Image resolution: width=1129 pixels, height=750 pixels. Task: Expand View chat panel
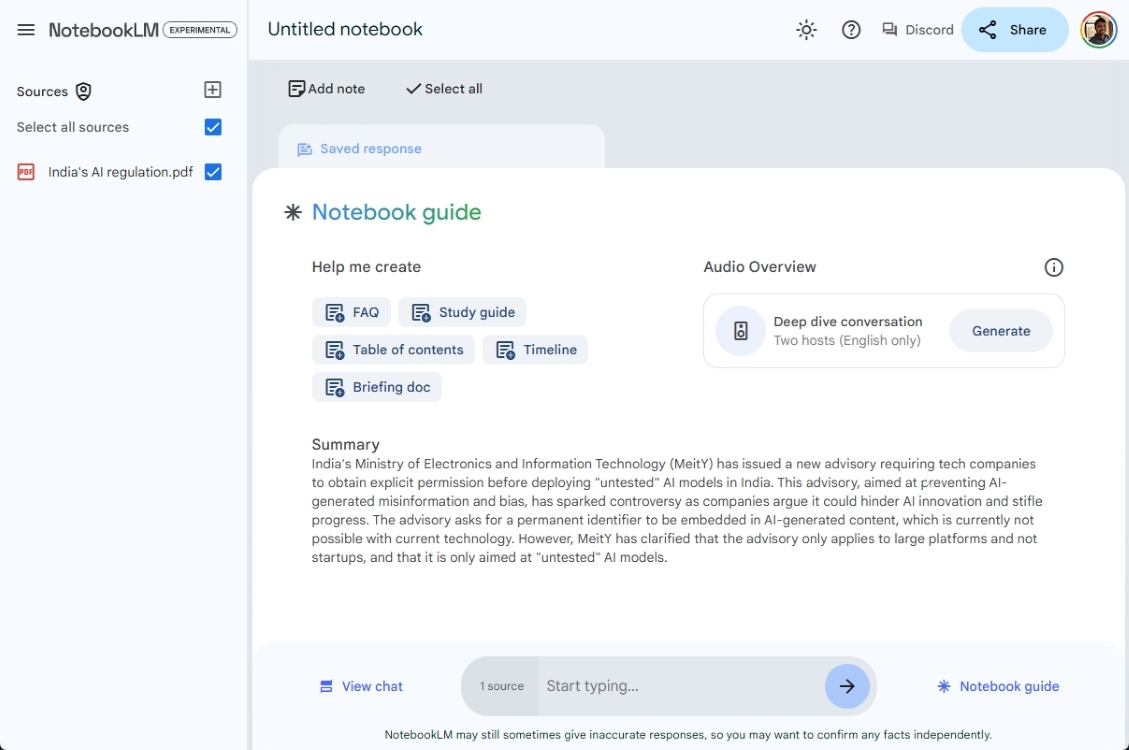361,686
